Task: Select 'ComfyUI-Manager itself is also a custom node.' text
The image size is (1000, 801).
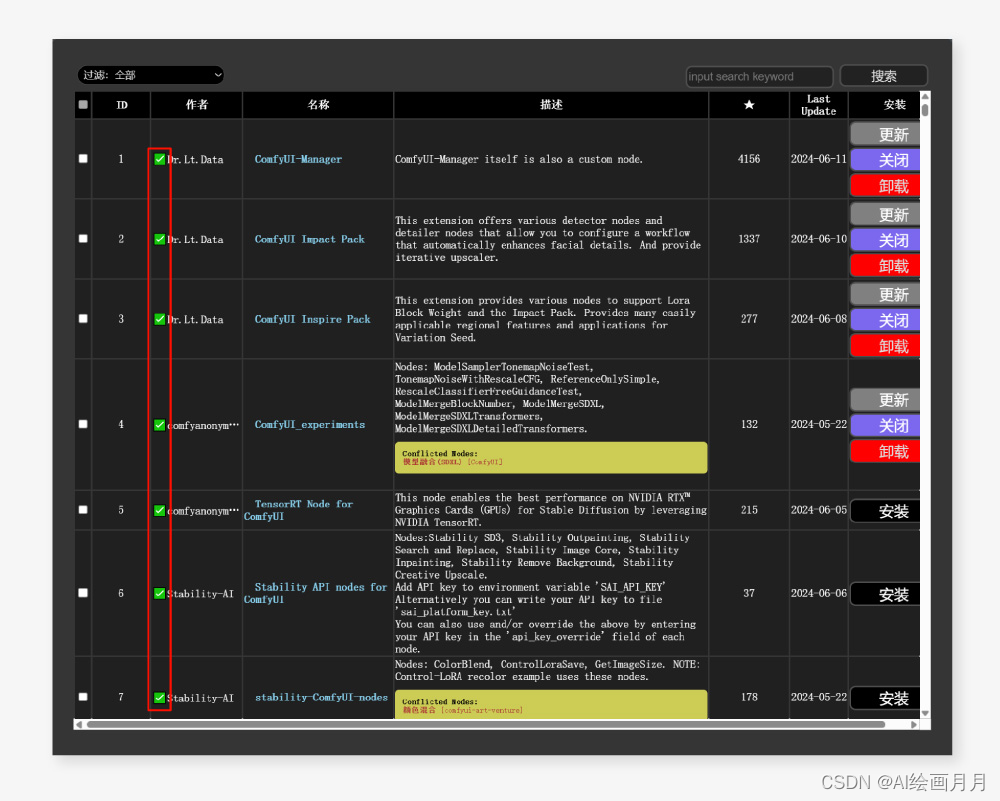Action: (518, 159)
